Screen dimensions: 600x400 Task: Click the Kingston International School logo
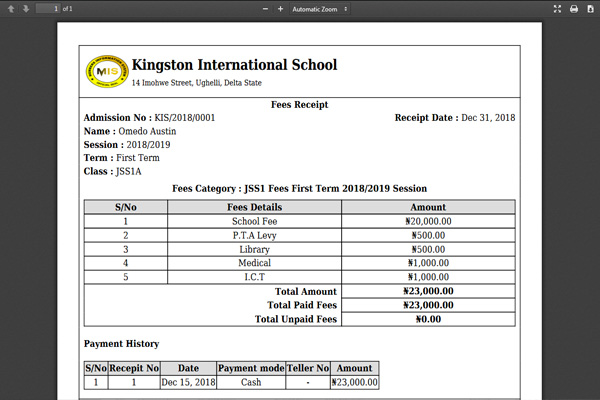tap(105, 70)
